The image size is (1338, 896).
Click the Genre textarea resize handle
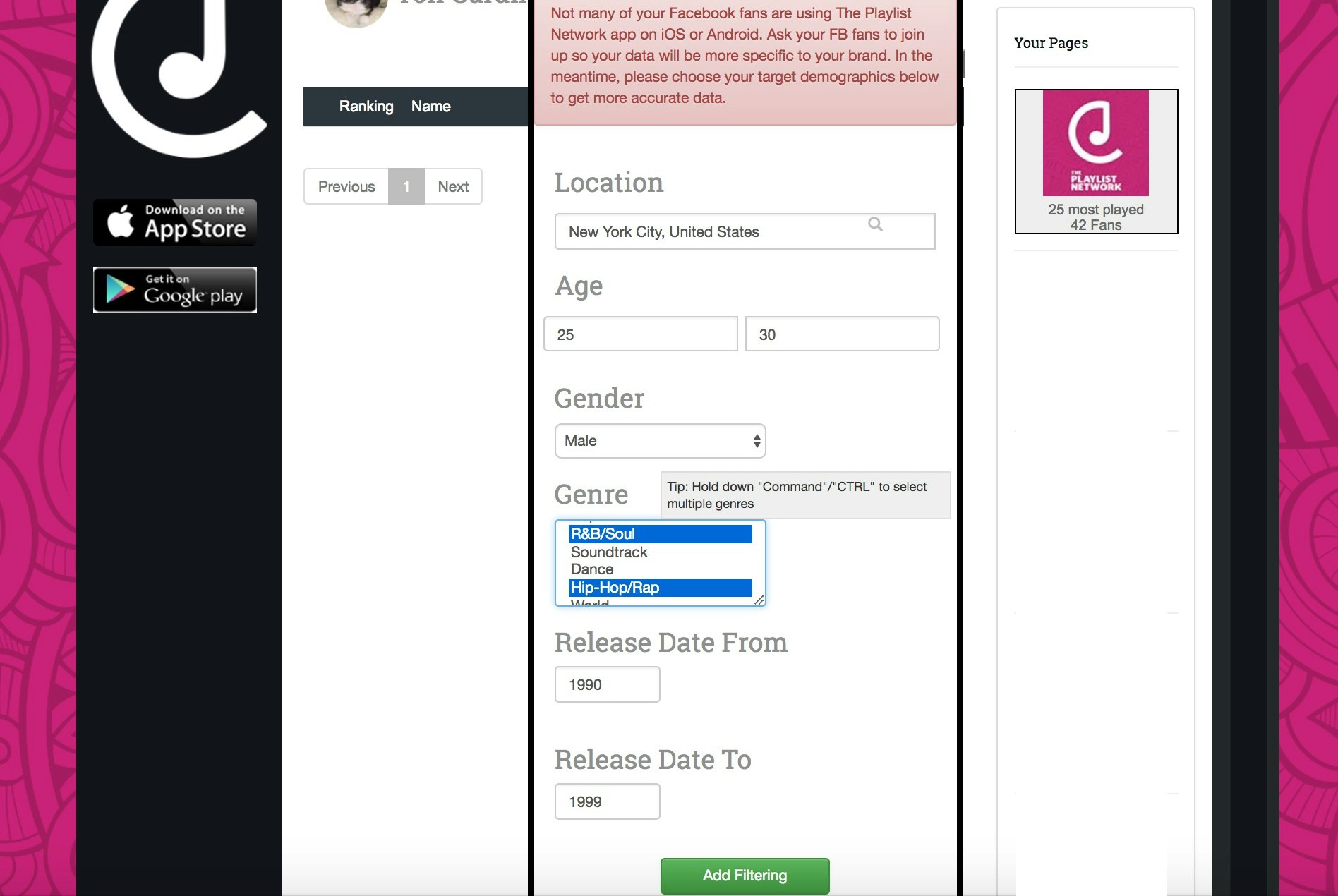pyautogui.click(x=760, y=600)
